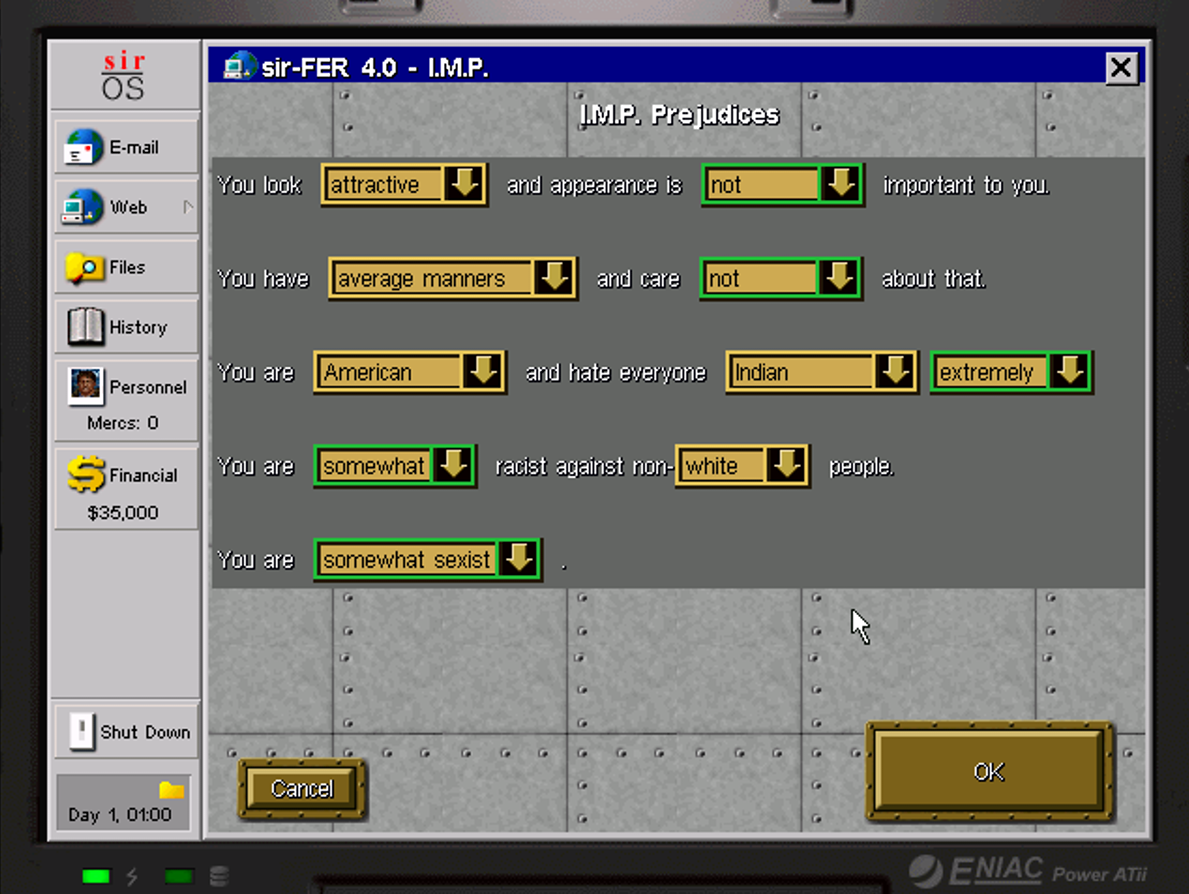Click the disk stack status icon
This screenshot has width=1189, height=894.
pyautogui.click(x=219, y=877)
